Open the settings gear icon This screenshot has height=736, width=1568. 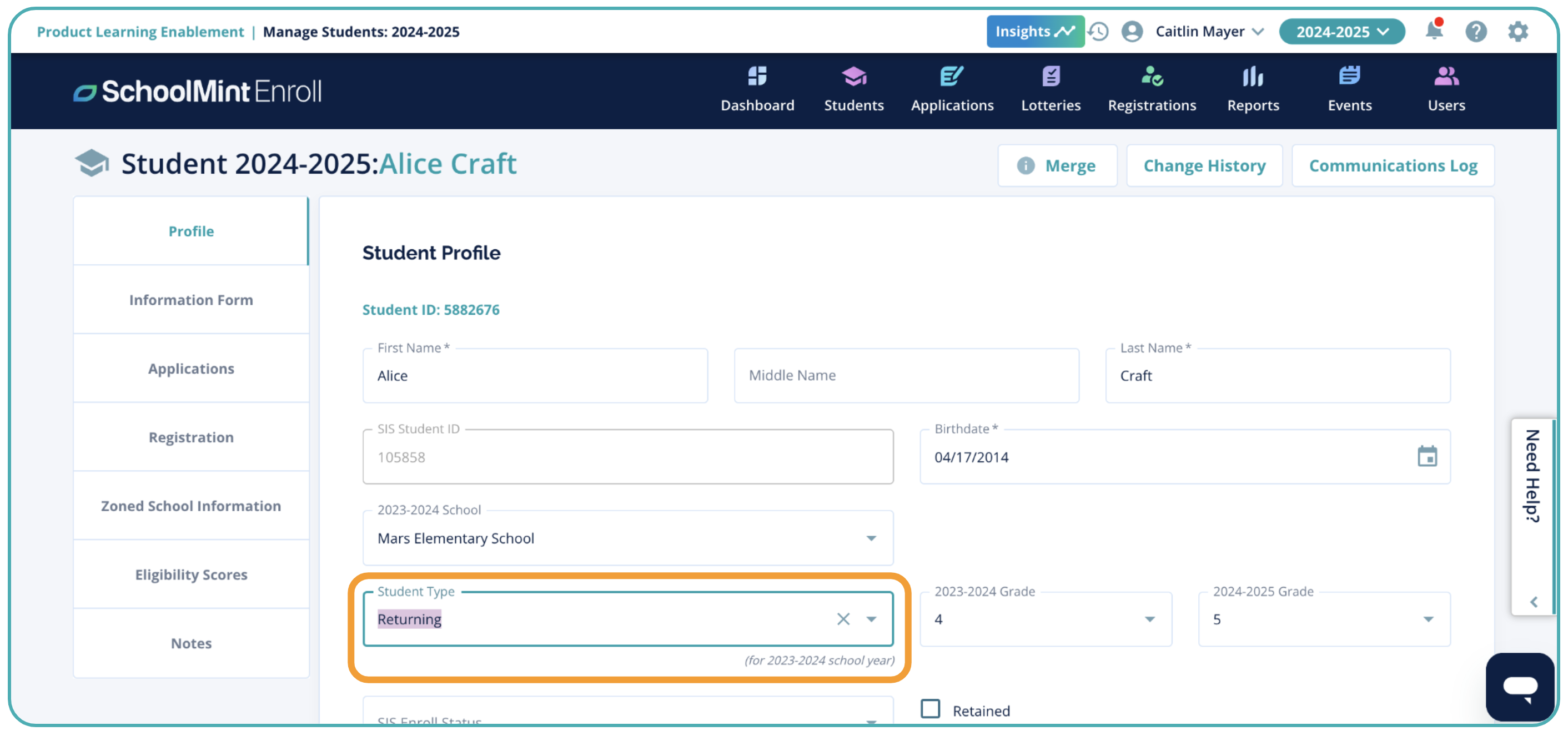[x=1517, y=31]
